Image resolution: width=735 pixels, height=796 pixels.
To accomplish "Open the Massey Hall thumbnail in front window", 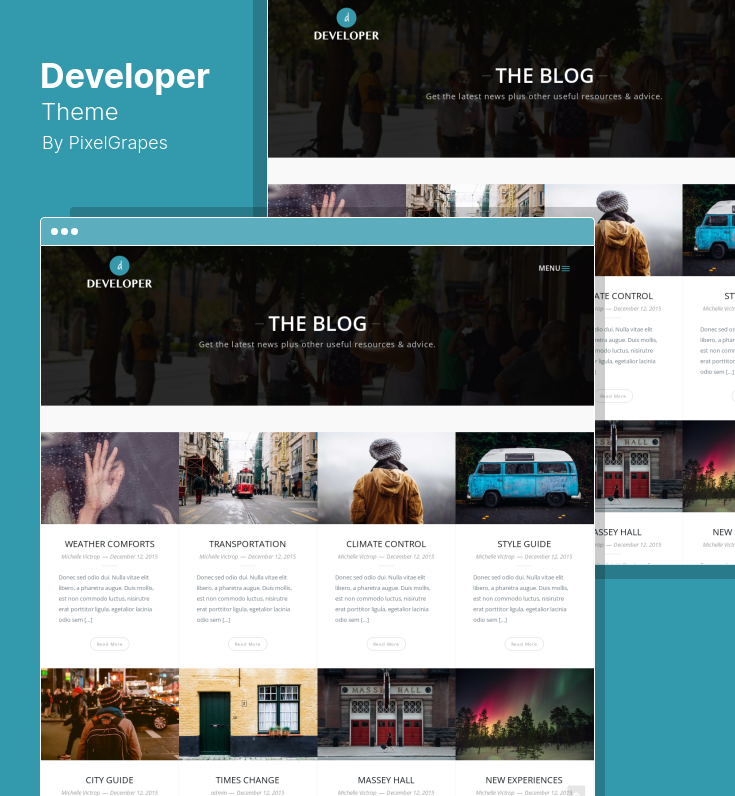I will pos(386,714).
